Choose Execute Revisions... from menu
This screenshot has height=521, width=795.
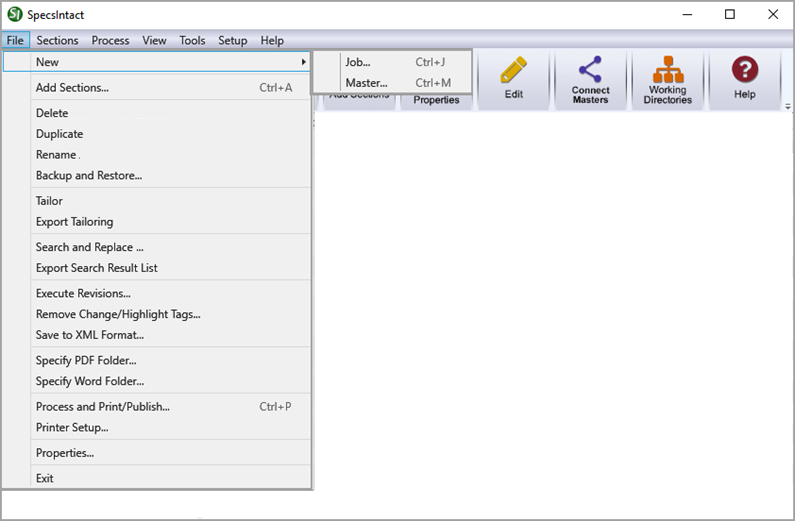pyautogui.click(x=83, y=294)
